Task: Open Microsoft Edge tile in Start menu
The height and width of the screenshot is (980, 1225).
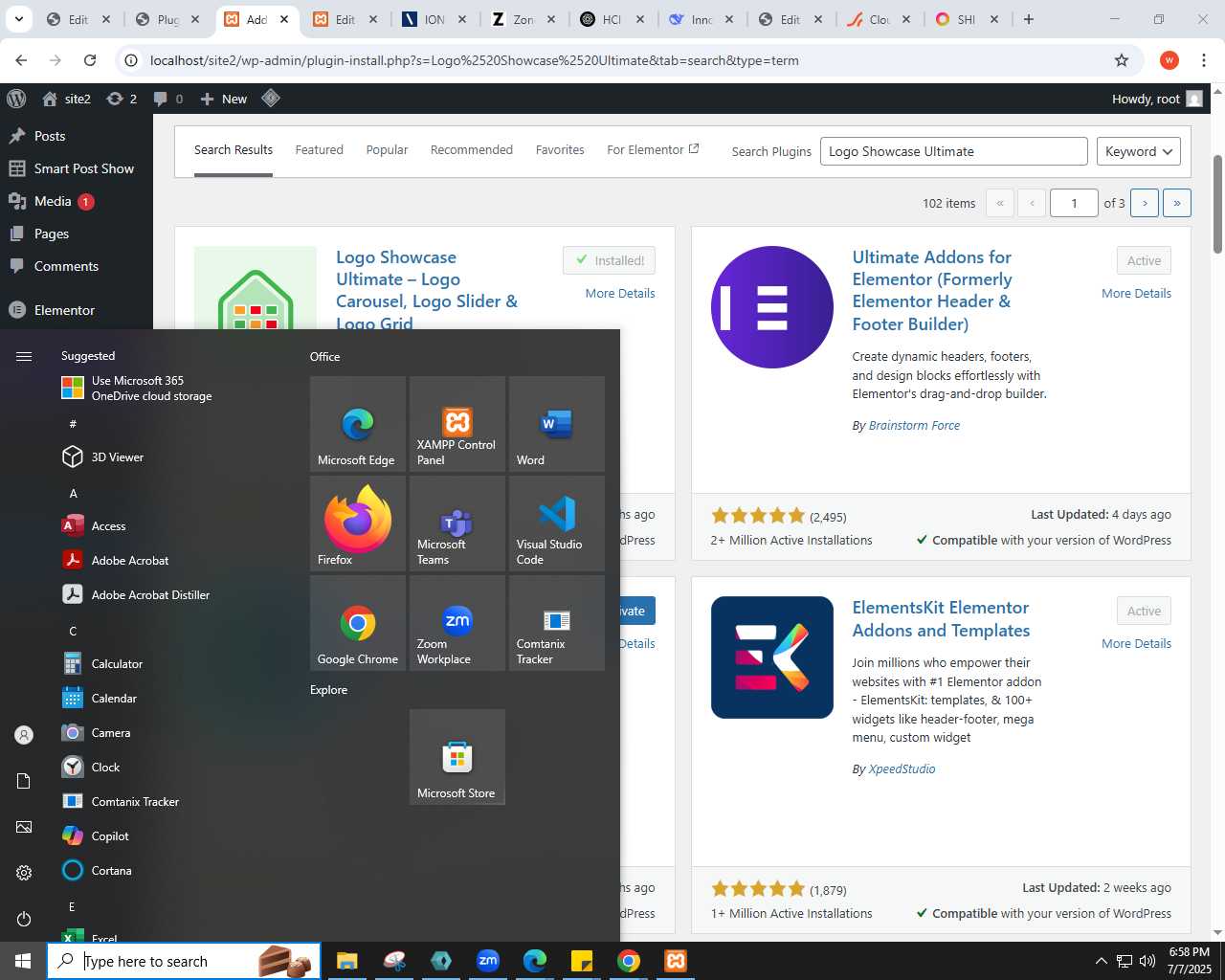Action: [x=358, y=424]
